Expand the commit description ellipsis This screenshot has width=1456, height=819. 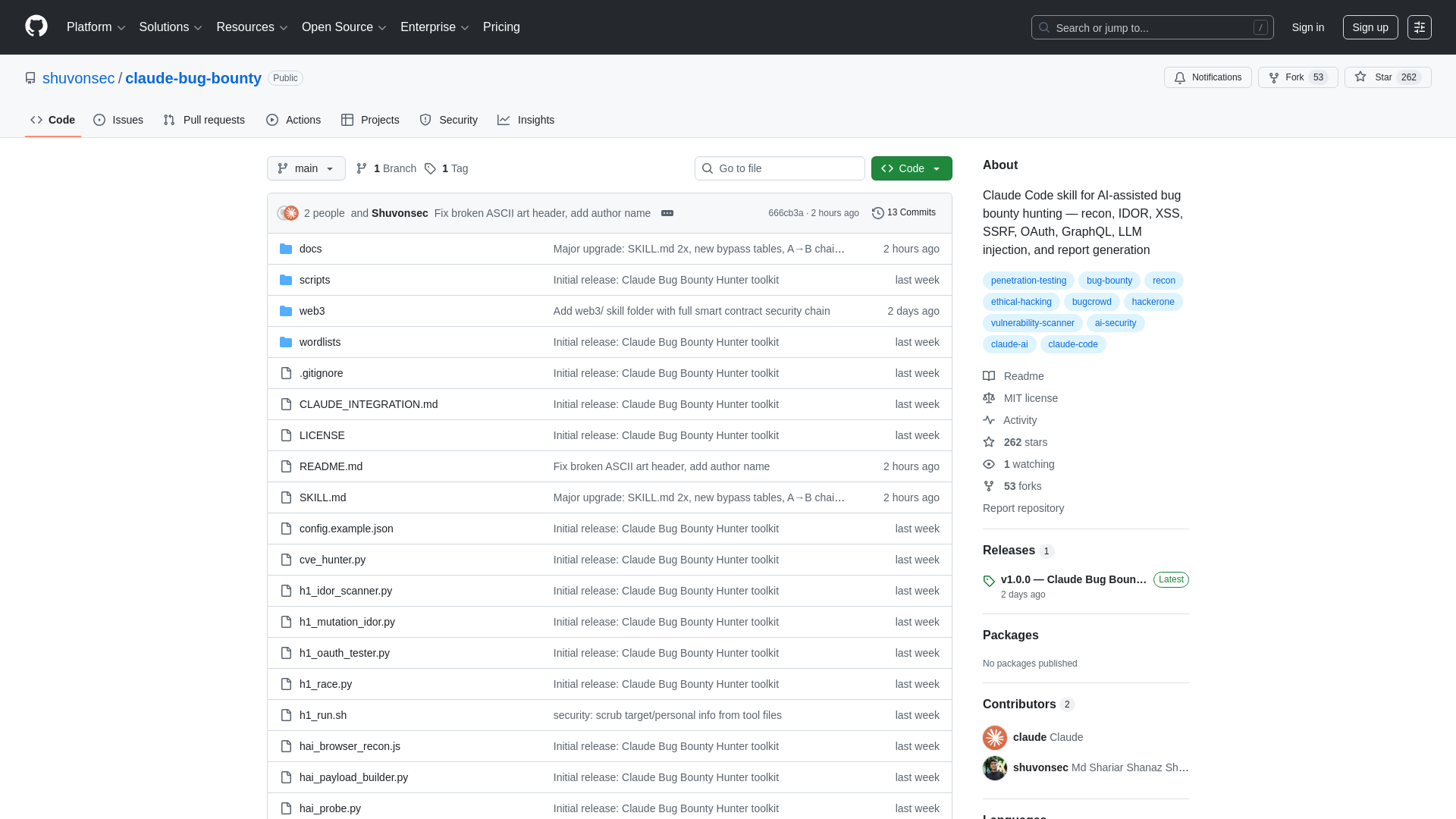[667, 213]
